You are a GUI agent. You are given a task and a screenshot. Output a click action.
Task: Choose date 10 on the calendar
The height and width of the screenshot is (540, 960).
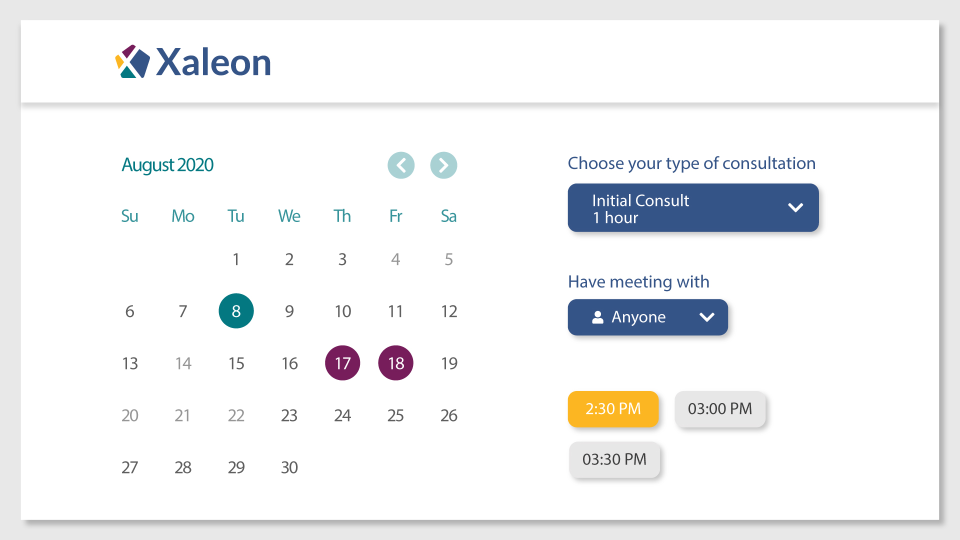pos(342,311)
